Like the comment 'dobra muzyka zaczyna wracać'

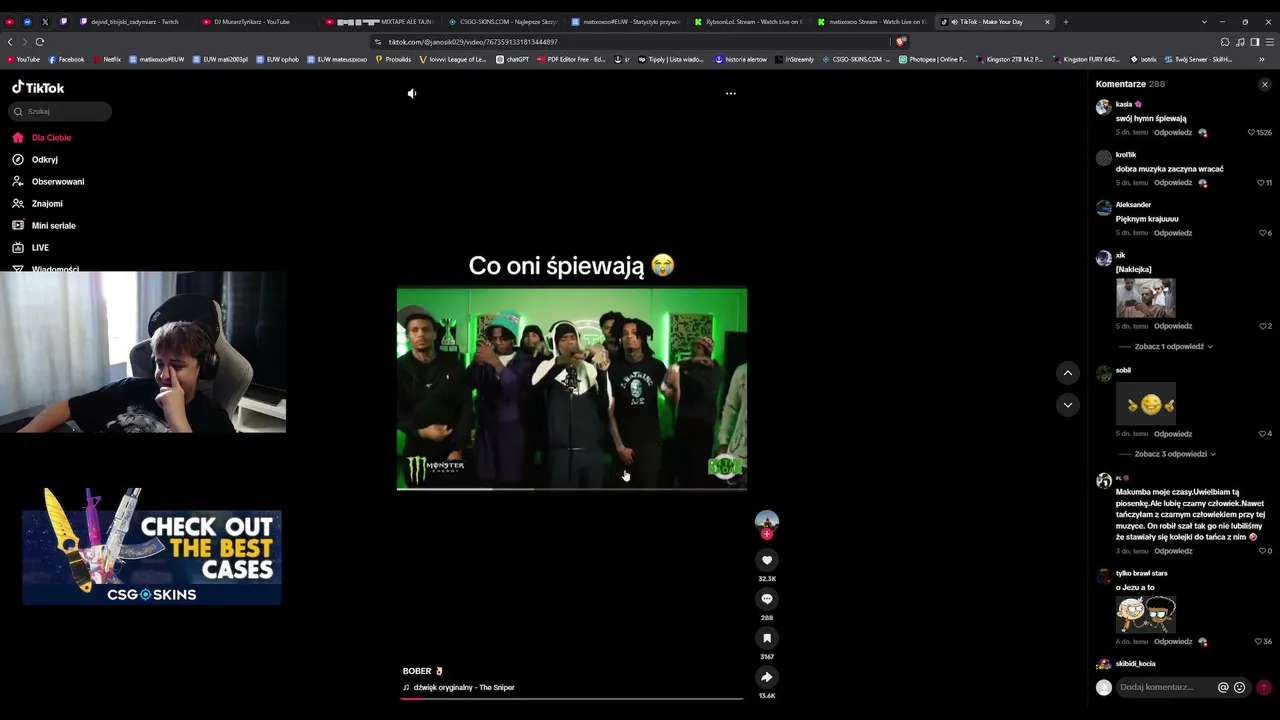tap(1262, 183)
